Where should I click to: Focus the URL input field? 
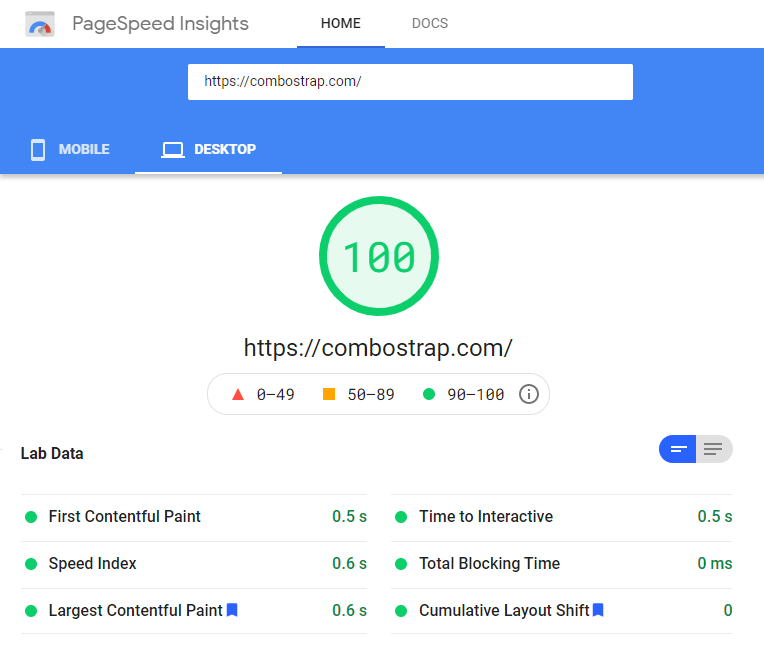tap(410, 82)
